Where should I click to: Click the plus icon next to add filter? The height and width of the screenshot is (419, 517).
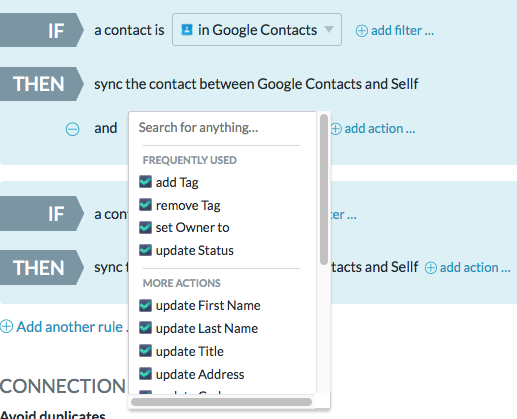362,31
